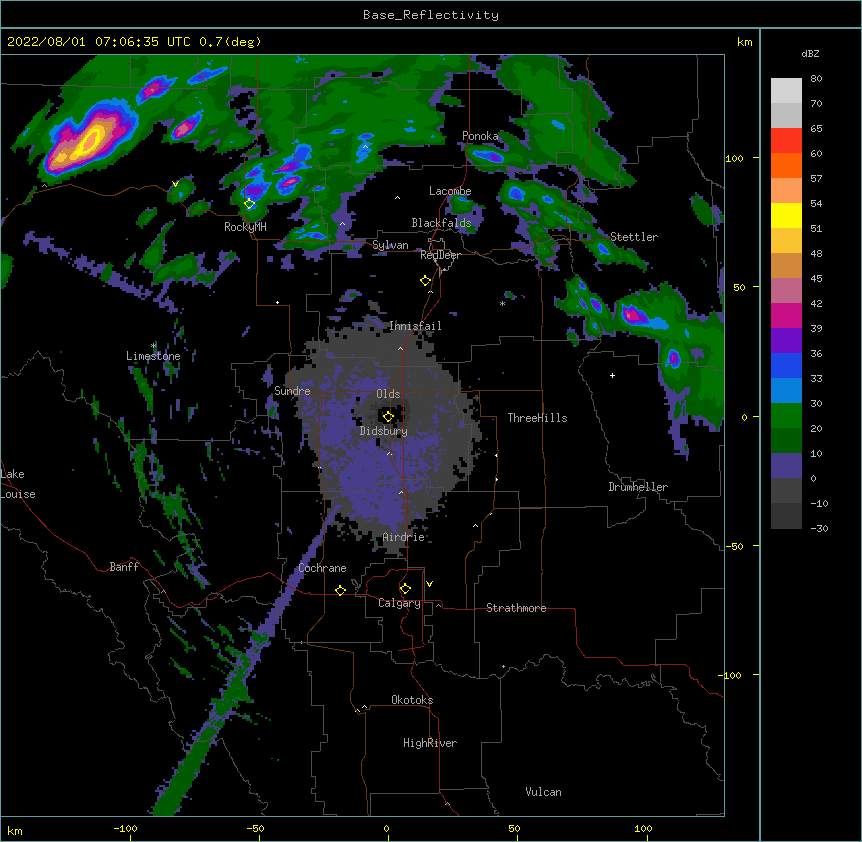This screenshot has height=842, width=862.
Task: Pick the red swatch between 65 and 60 dBZ
Action: point(786,141)
